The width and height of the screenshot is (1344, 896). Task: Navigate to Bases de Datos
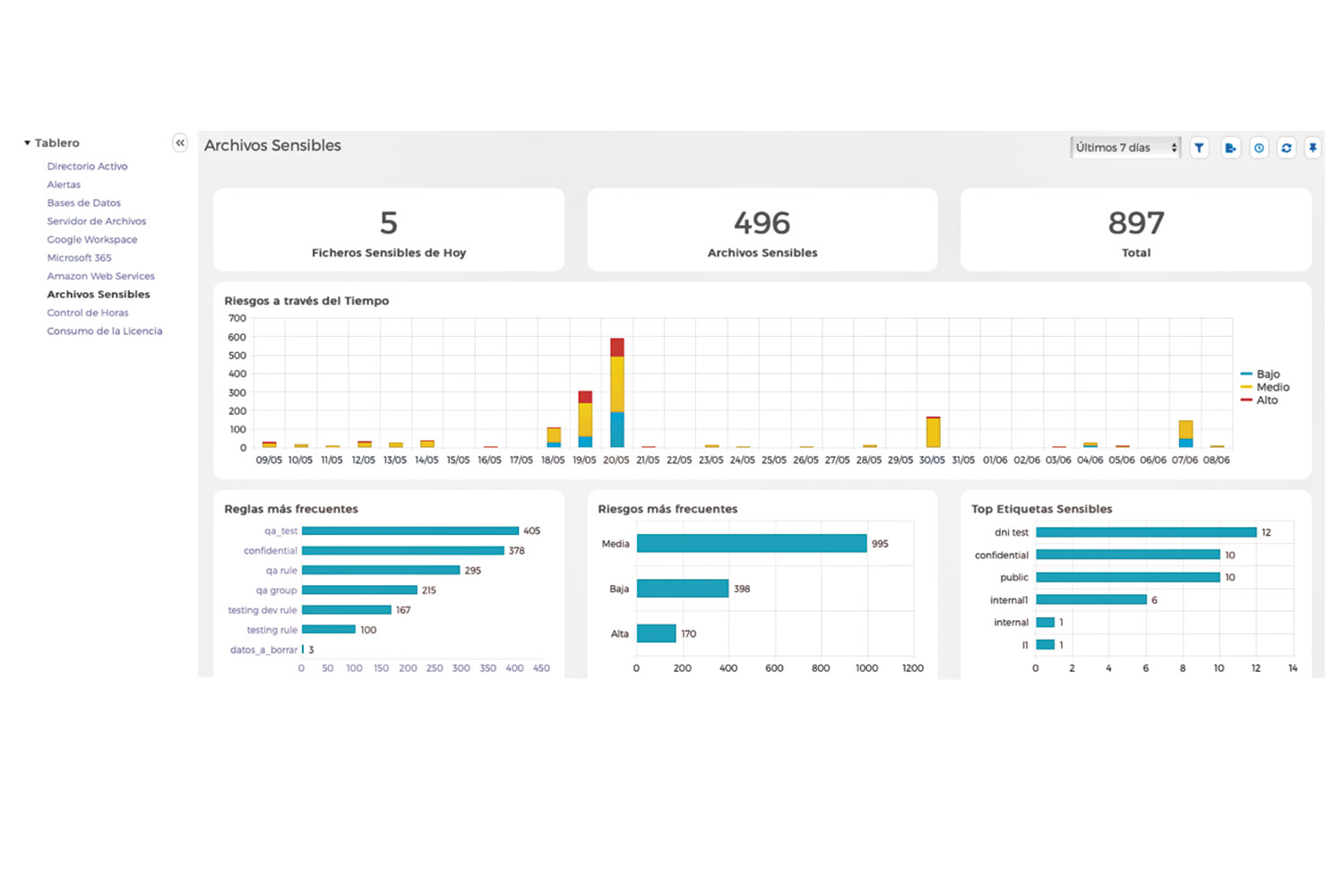[x=83, y=202]
